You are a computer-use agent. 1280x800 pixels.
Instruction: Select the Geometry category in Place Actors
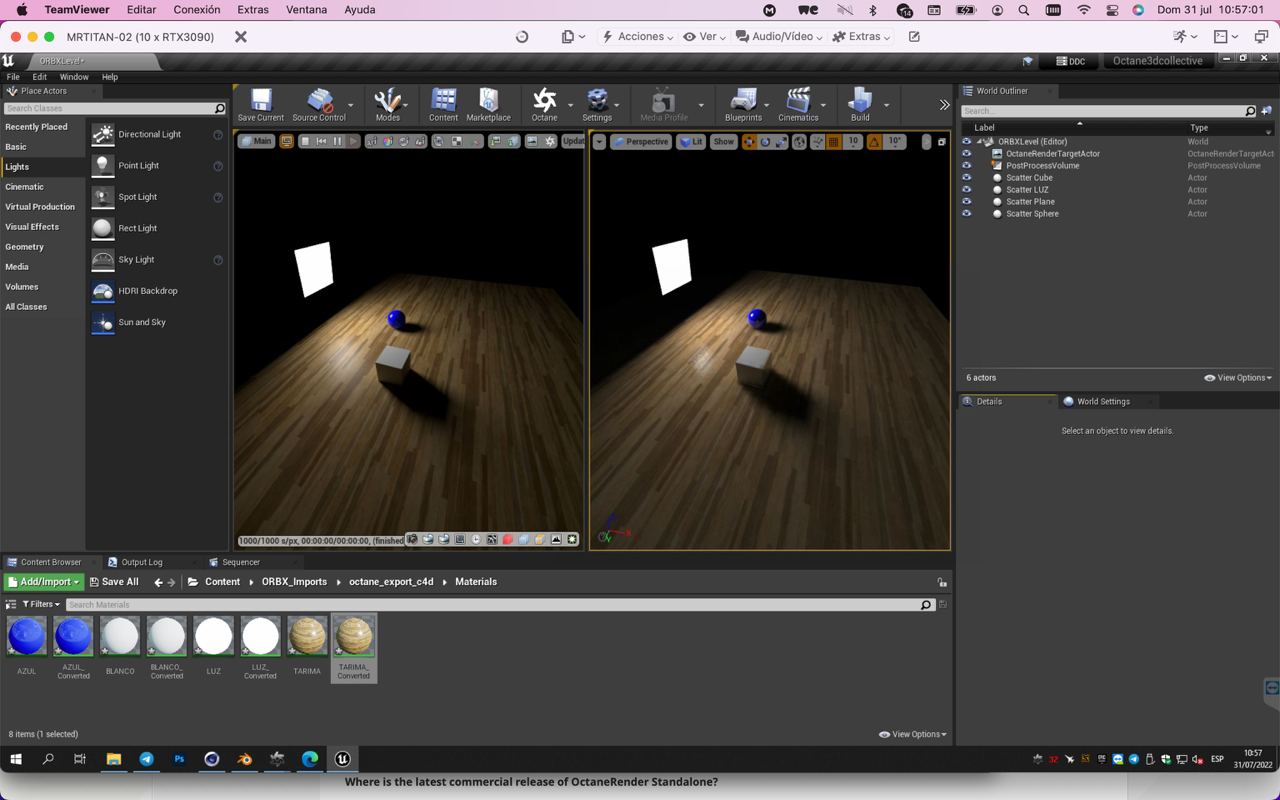pyautogui.click(x=25, y=247)
